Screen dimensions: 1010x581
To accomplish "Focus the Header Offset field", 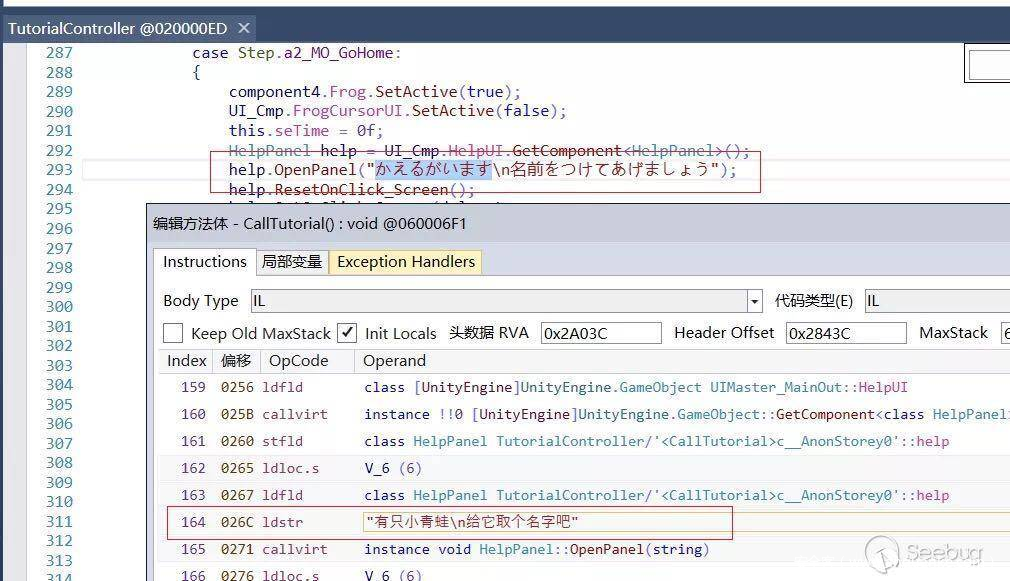I will coord(845,333).
